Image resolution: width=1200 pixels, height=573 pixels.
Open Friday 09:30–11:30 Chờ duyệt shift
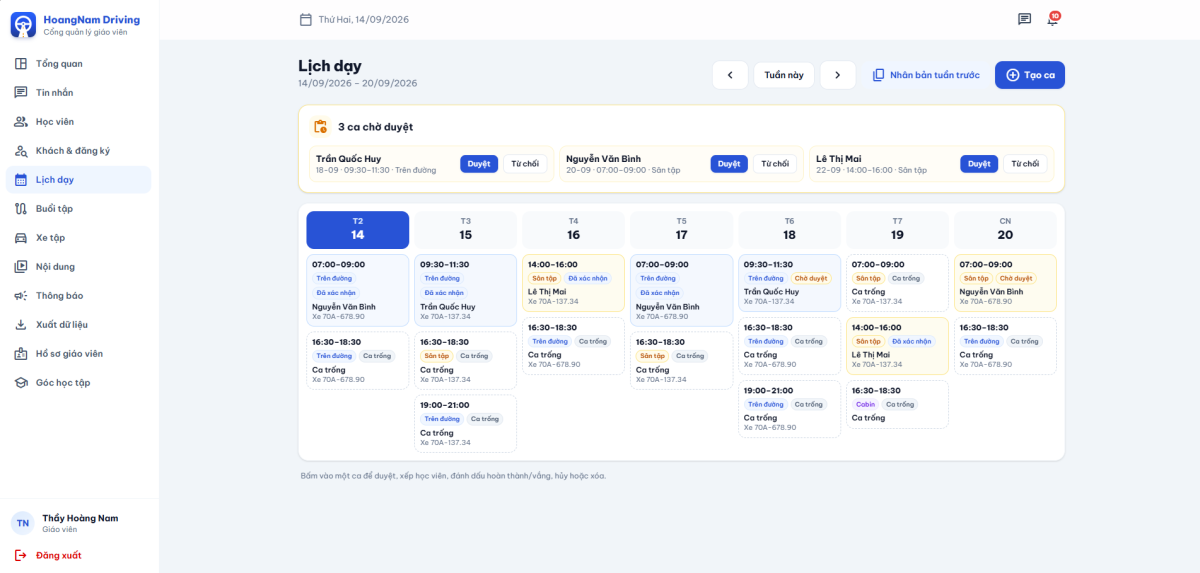coord(789,283)
